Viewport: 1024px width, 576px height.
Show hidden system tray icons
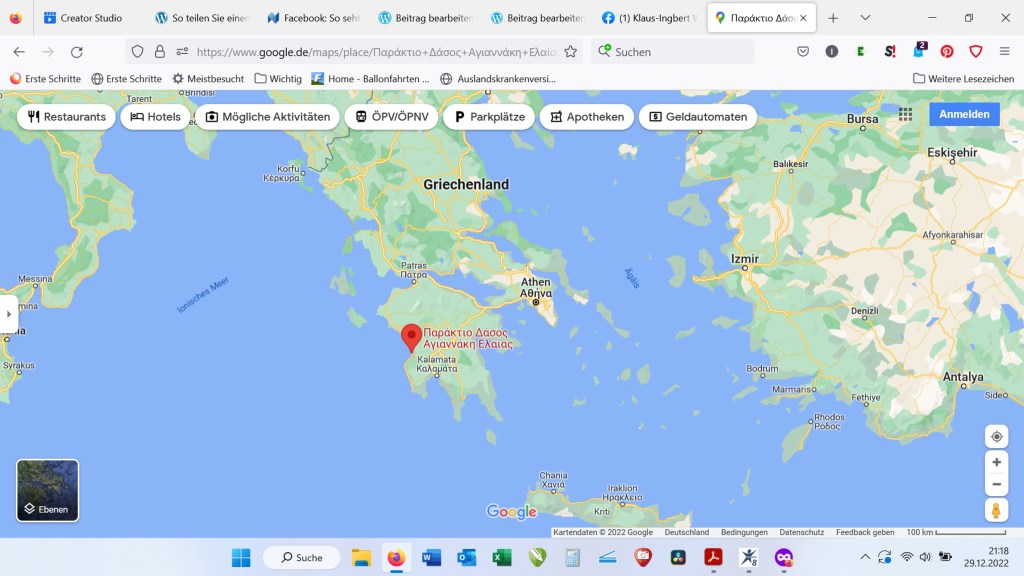(x=865, y=557)
